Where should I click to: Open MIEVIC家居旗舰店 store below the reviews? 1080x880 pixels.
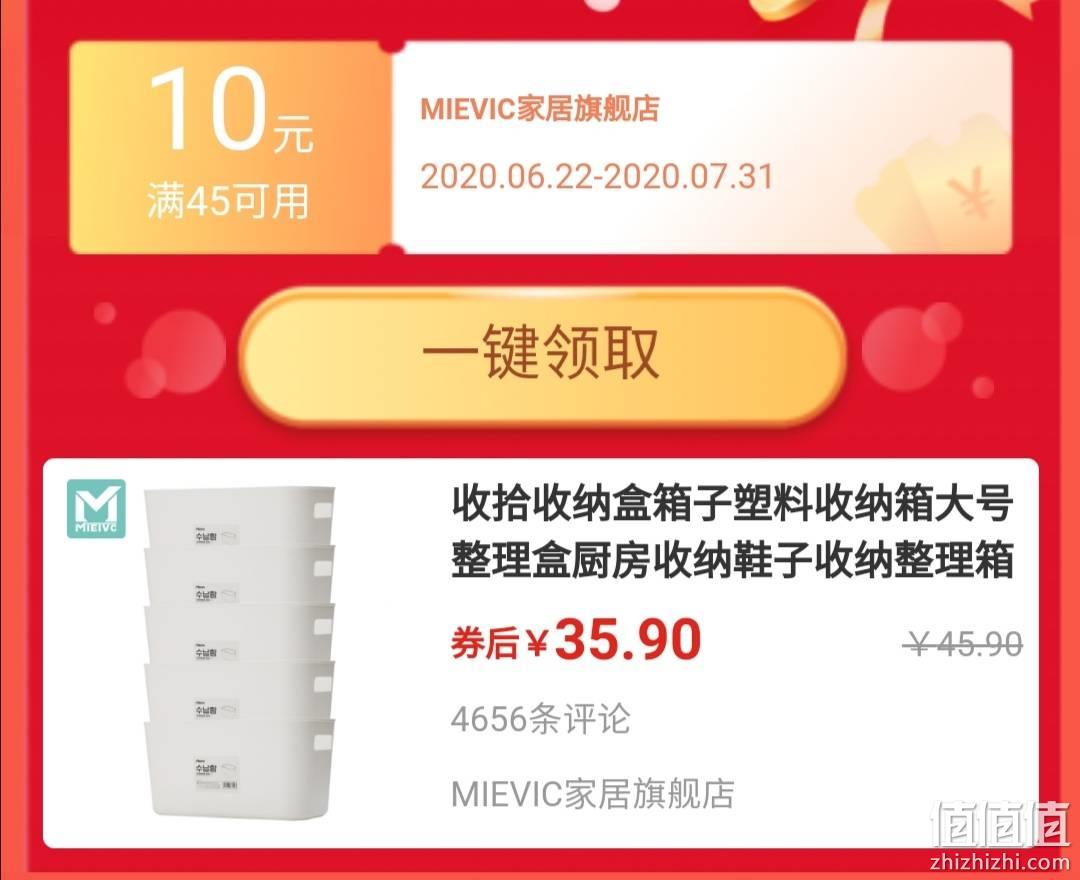(x=592, y=794)
